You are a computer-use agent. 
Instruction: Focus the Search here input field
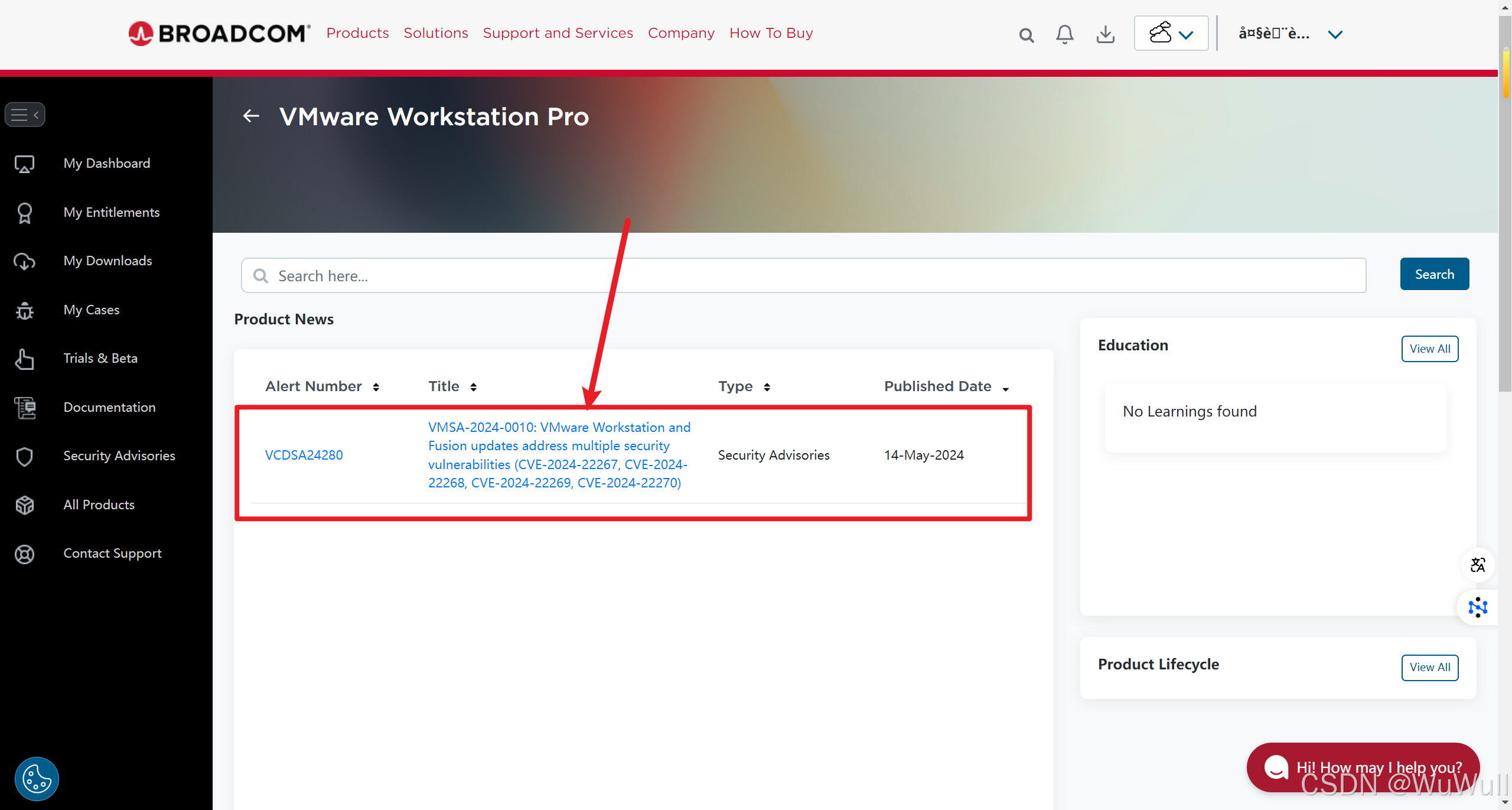803,276
